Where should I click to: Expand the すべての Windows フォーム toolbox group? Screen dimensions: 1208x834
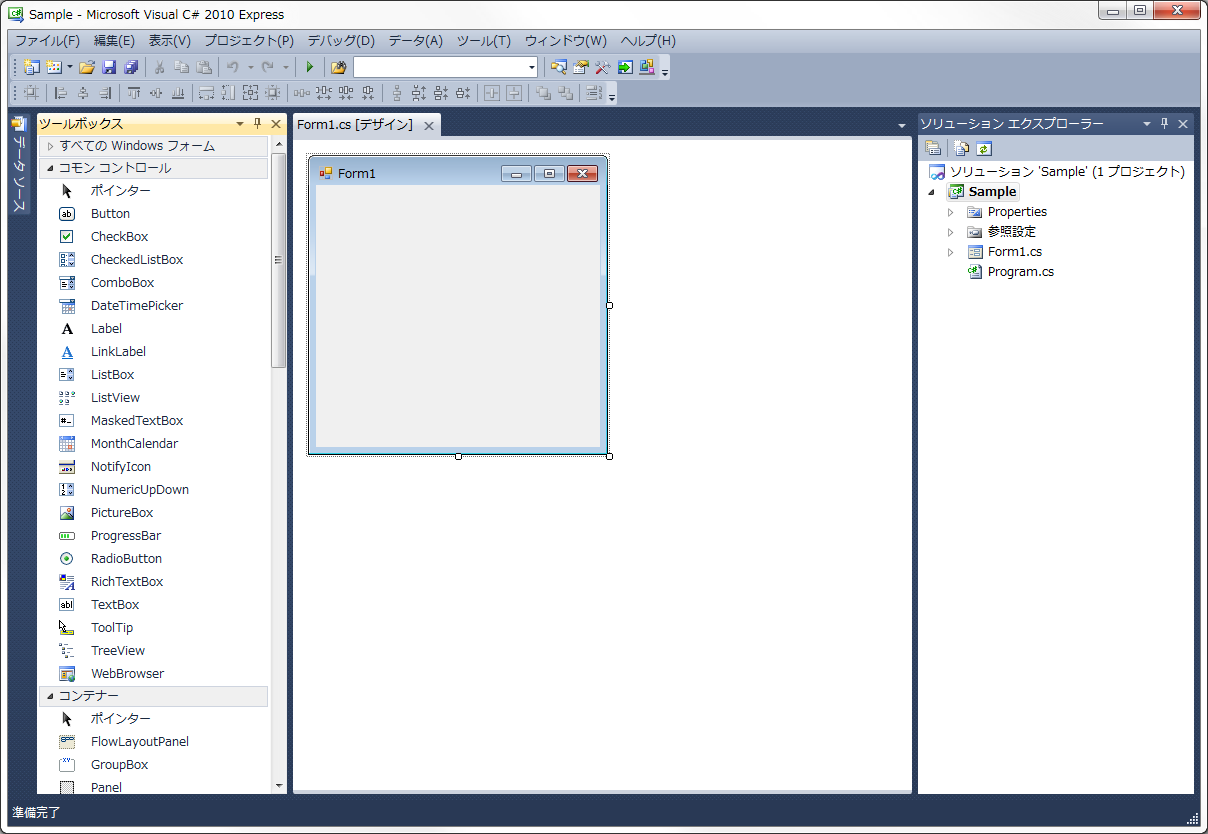coord(51,146)
